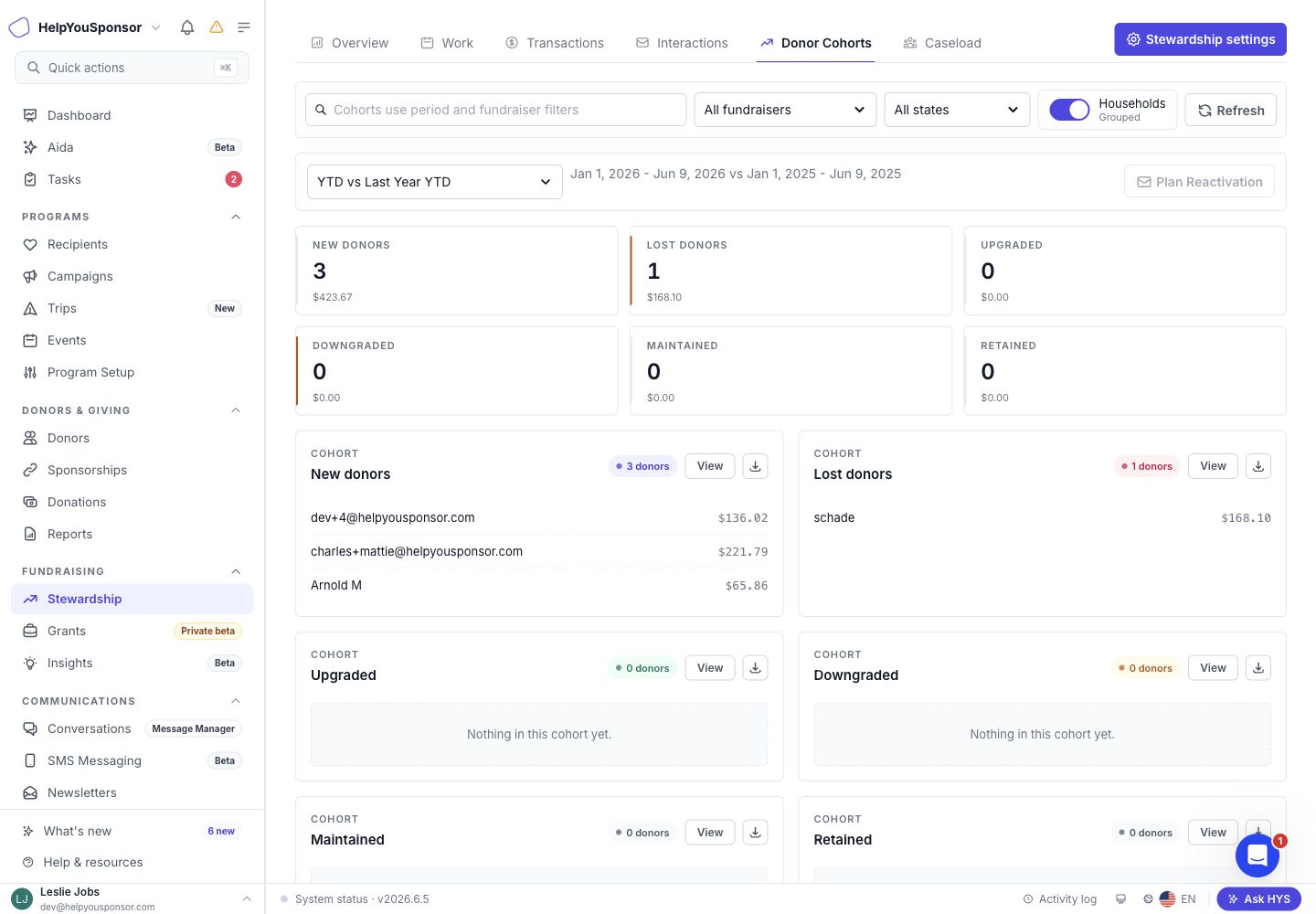This screenshot has width=1316, height=914.
Task: Collapse the Programs section
Action: coord(236,217)
